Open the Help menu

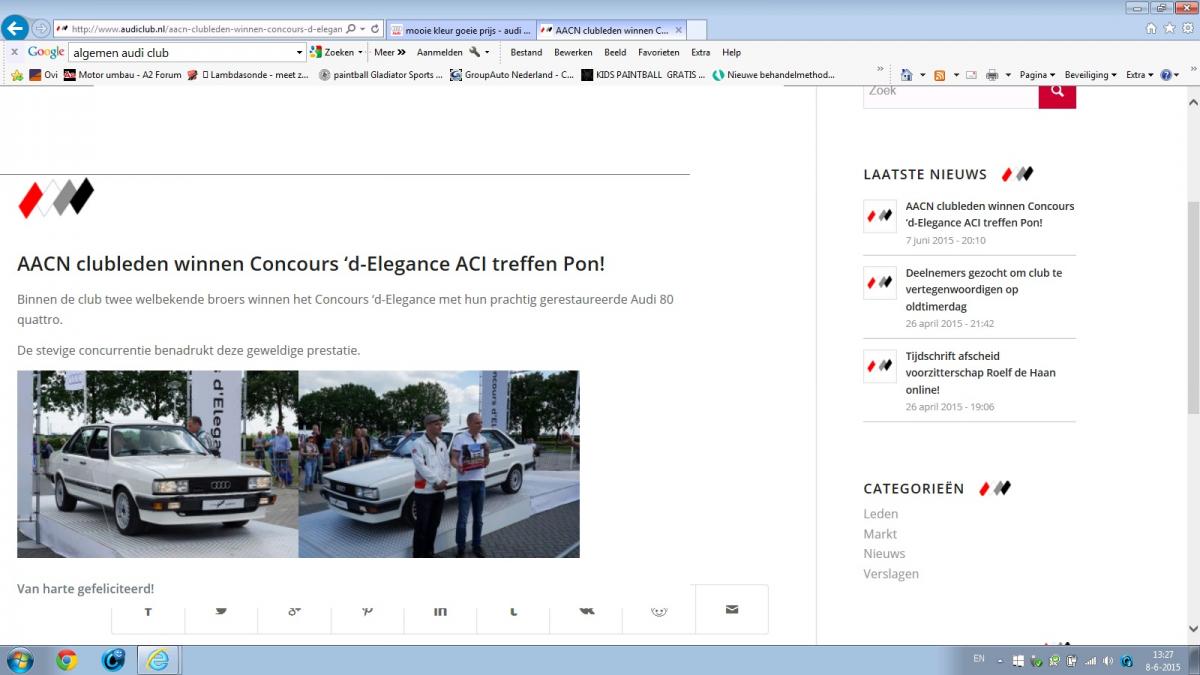coord(732,52)
